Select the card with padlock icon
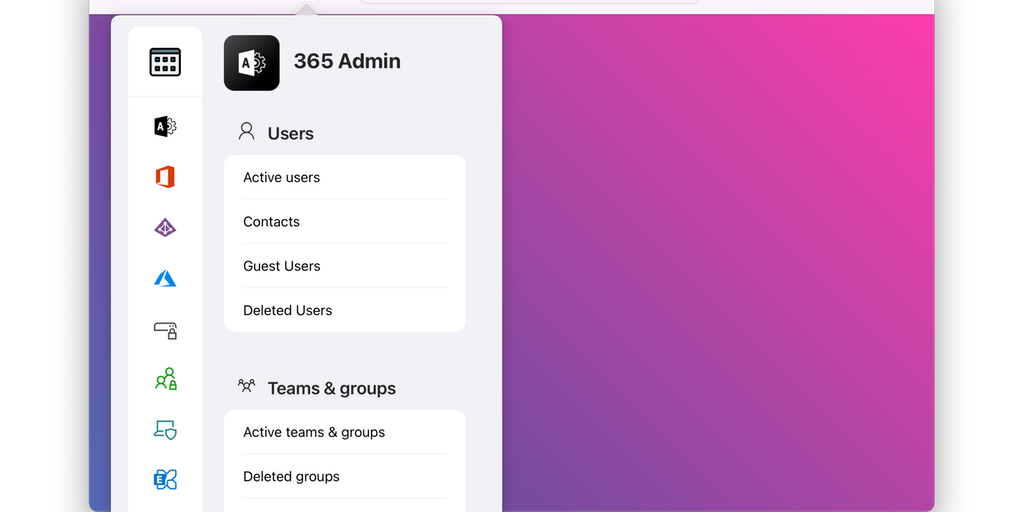Image resolution: width=1024 pixels, height=512 pixels. coord(165,329)
